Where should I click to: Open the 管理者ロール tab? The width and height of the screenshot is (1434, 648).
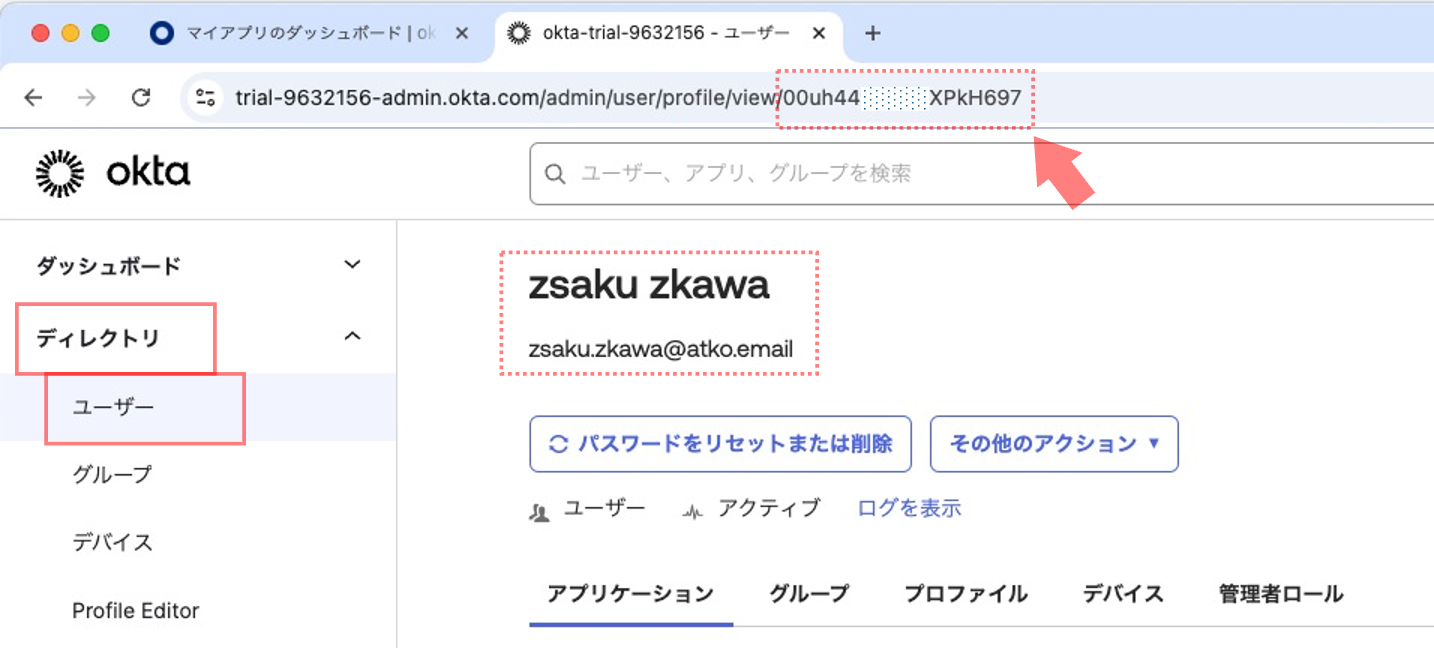1280,594
